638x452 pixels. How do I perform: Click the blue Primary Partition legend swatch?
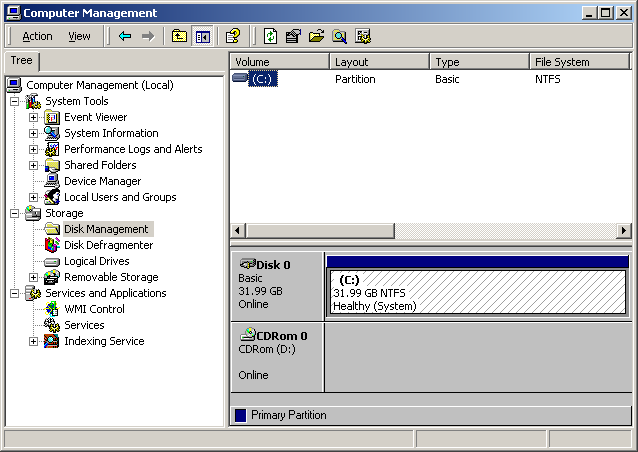coord(240,415)
